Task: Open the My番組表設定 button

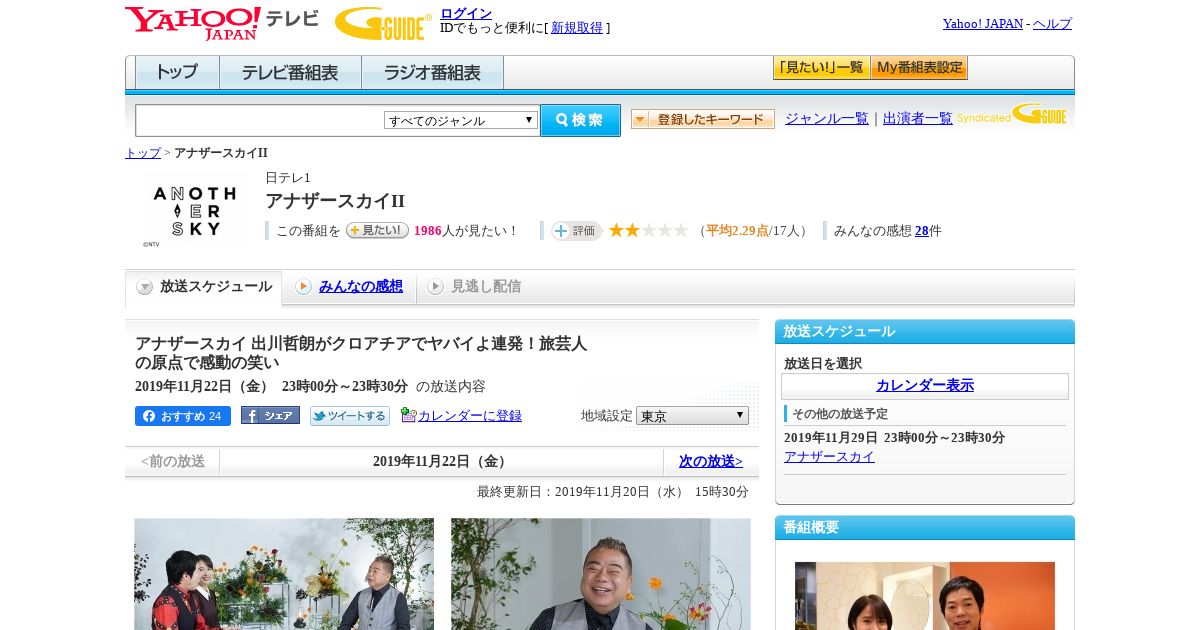Action: point(919,68)
